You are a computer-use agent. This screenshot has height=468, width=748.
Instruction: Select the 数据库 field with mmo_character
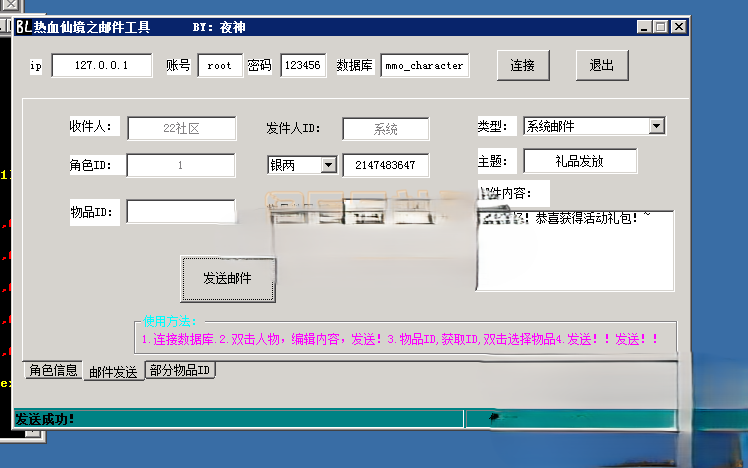tap(424, 66)
